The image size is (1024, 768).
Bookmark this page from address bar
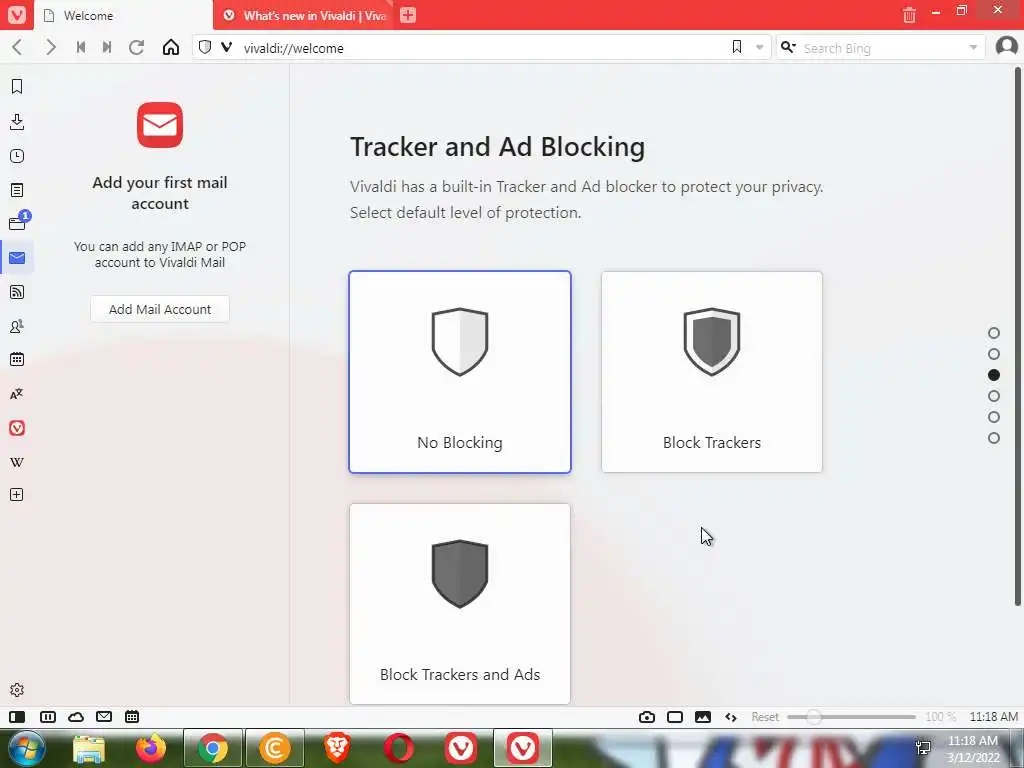737,47
